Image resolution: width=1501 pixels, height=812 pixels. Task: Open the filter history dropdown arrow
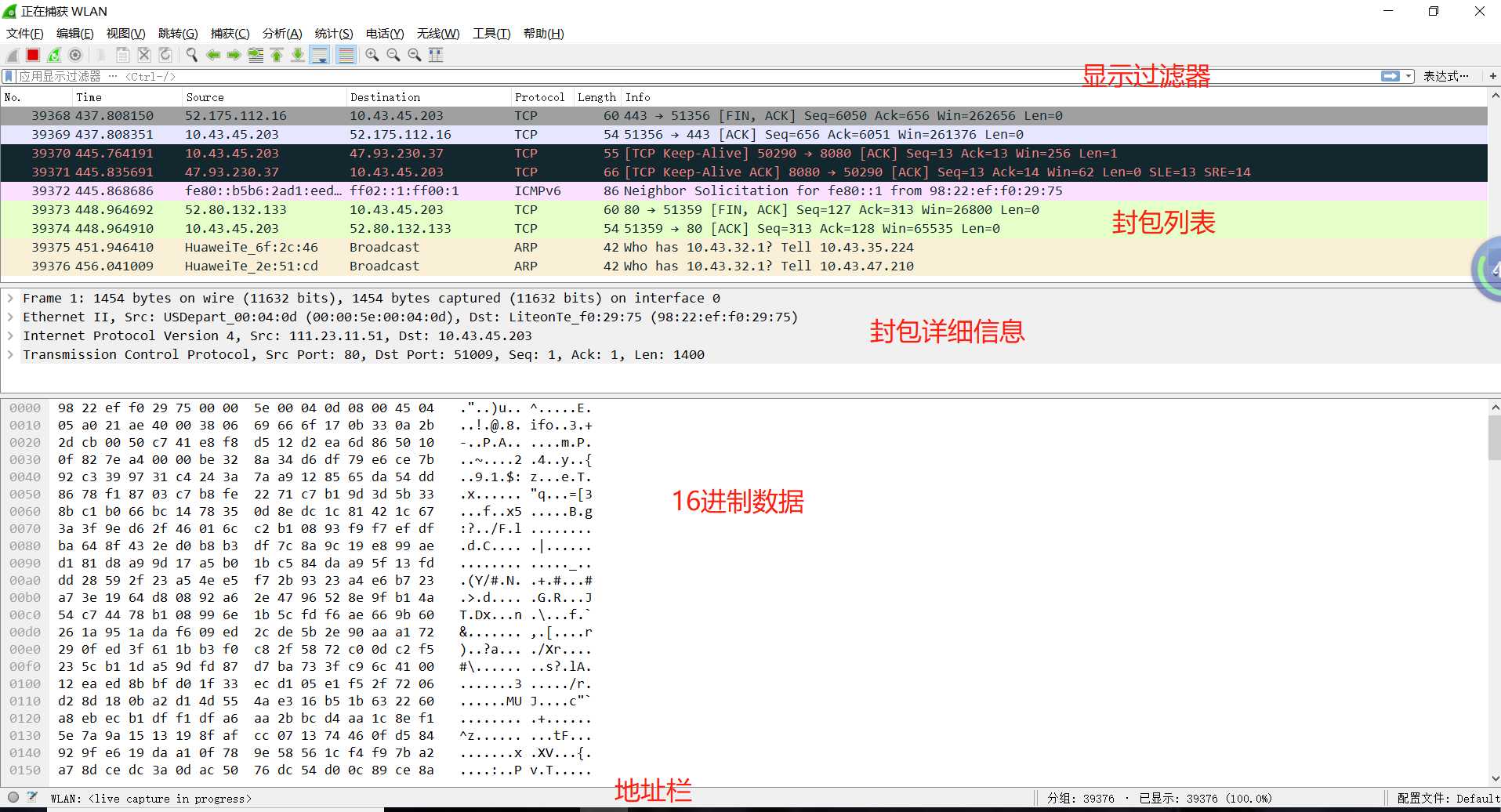pos(1409,76)
